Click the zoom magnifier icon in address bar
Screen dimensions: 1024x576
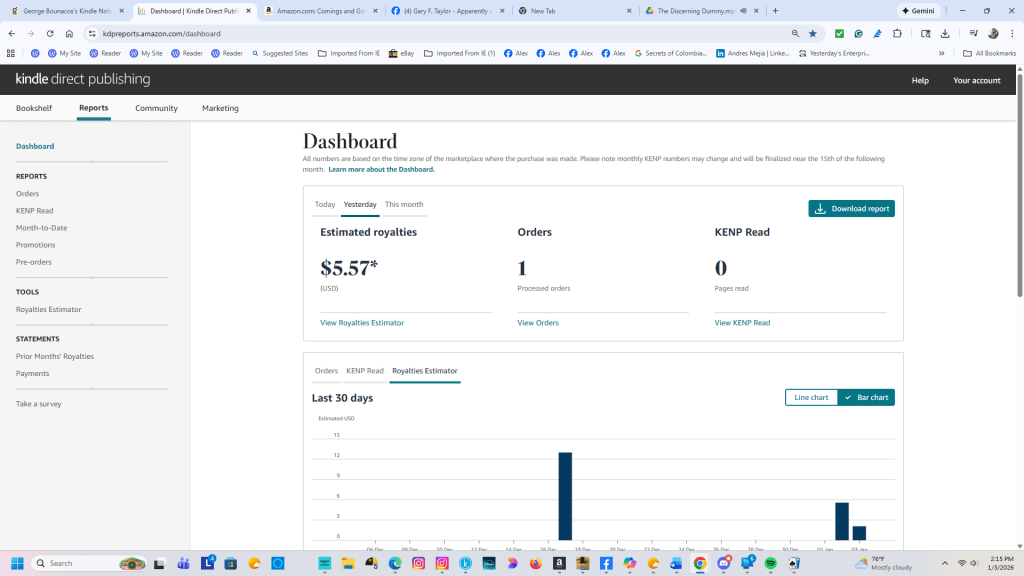click(795, 33)
